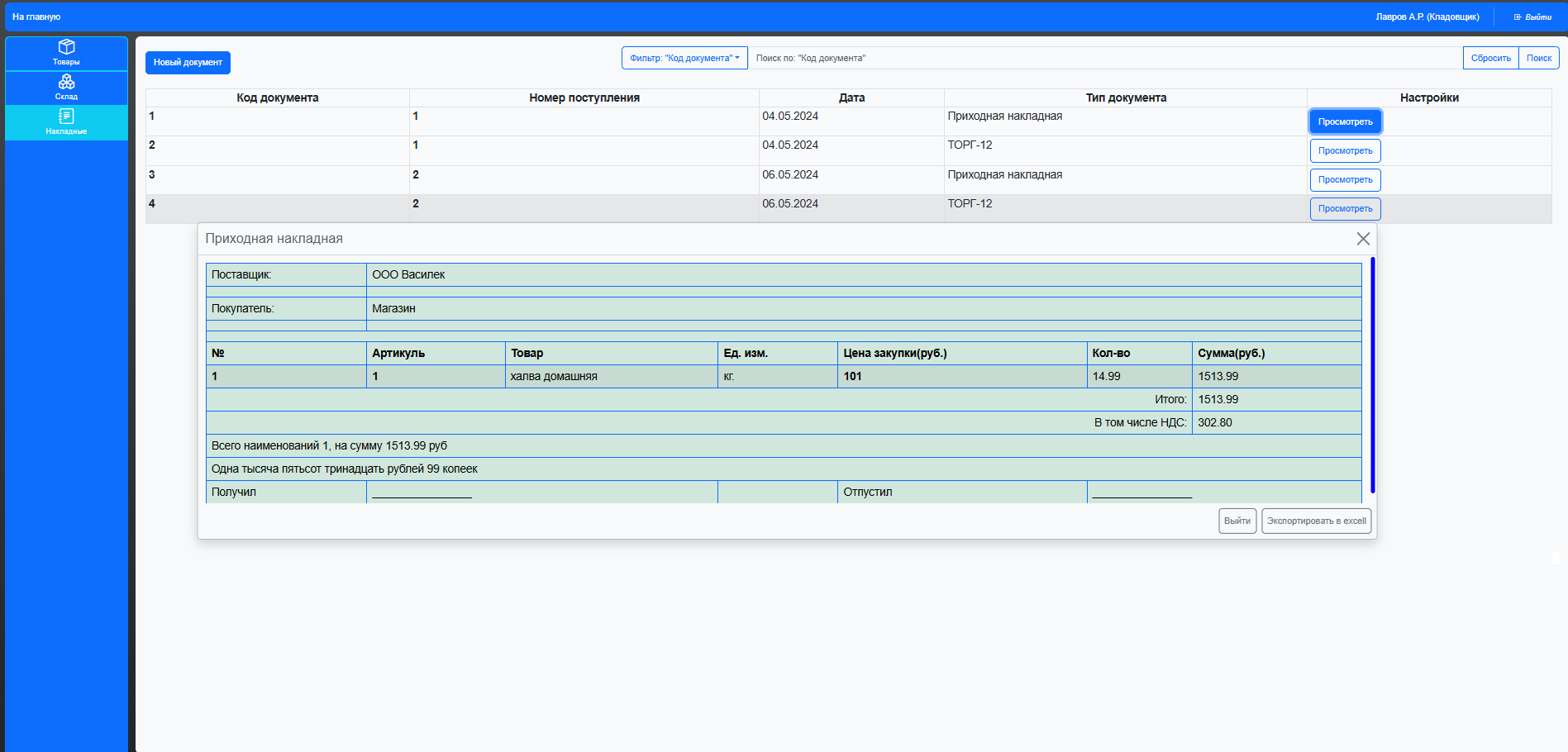This screenshot has height=752, width=1568.
Task: Click Всего наименований 1 summary line
Action: 329,445
